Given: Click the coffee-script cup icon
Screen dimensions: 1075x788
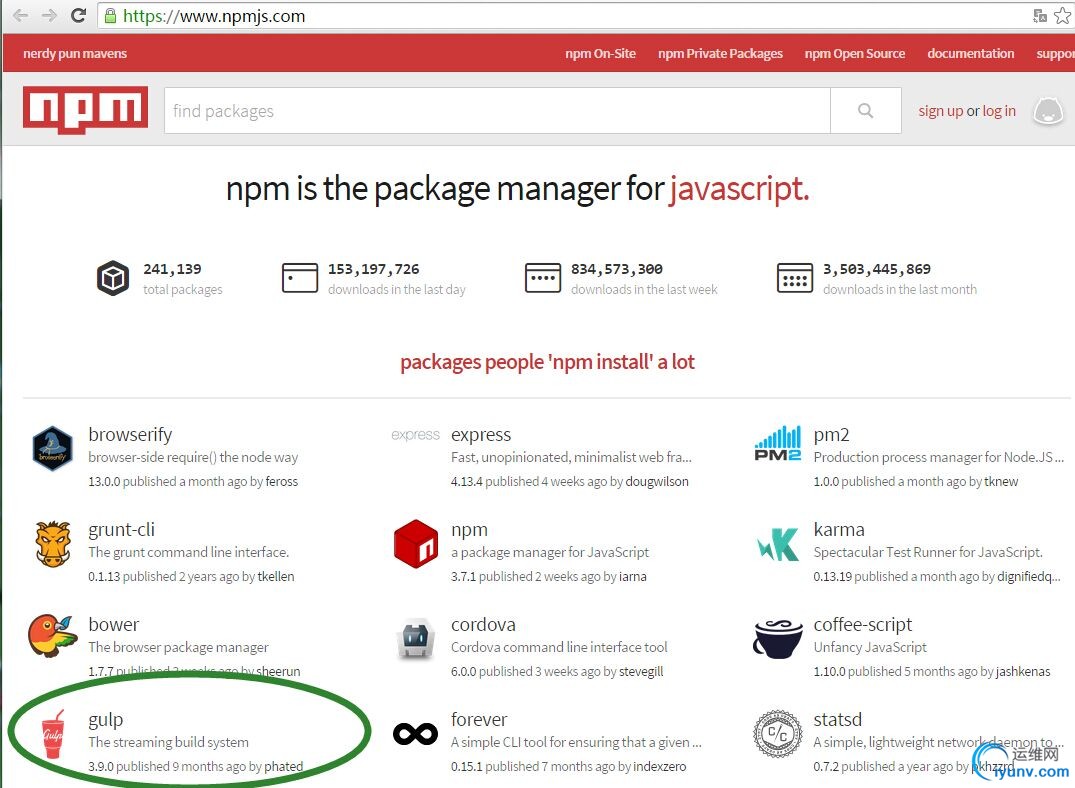Looking at the screenshot, I should click(x=777, y=638).
